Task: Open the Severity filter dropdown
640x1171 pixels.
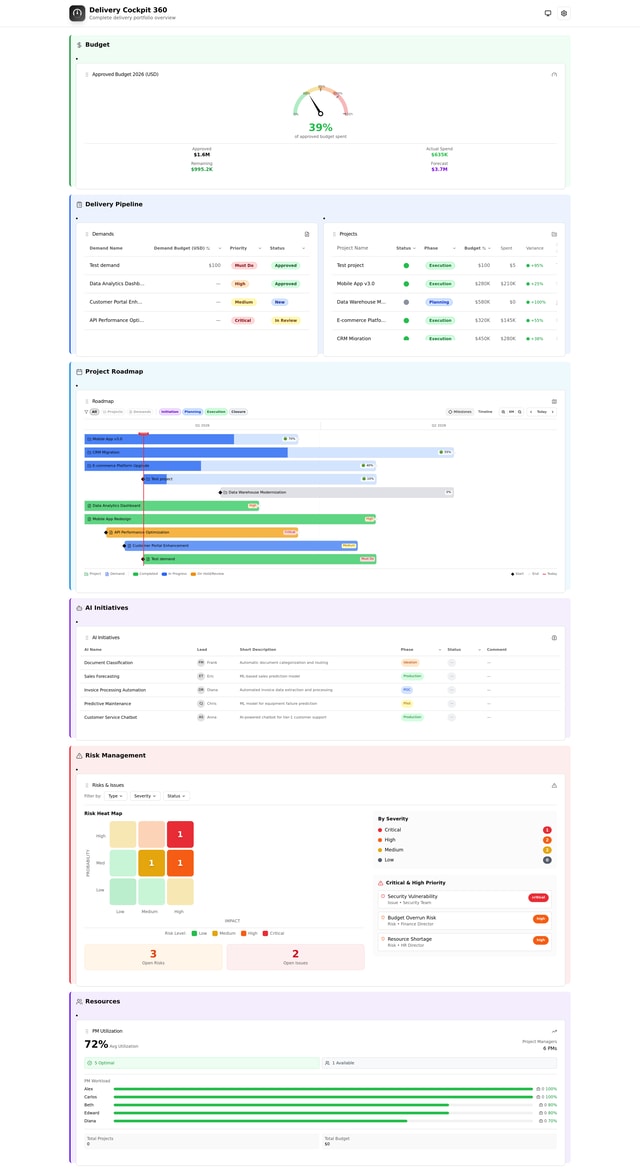Action: 145,796
